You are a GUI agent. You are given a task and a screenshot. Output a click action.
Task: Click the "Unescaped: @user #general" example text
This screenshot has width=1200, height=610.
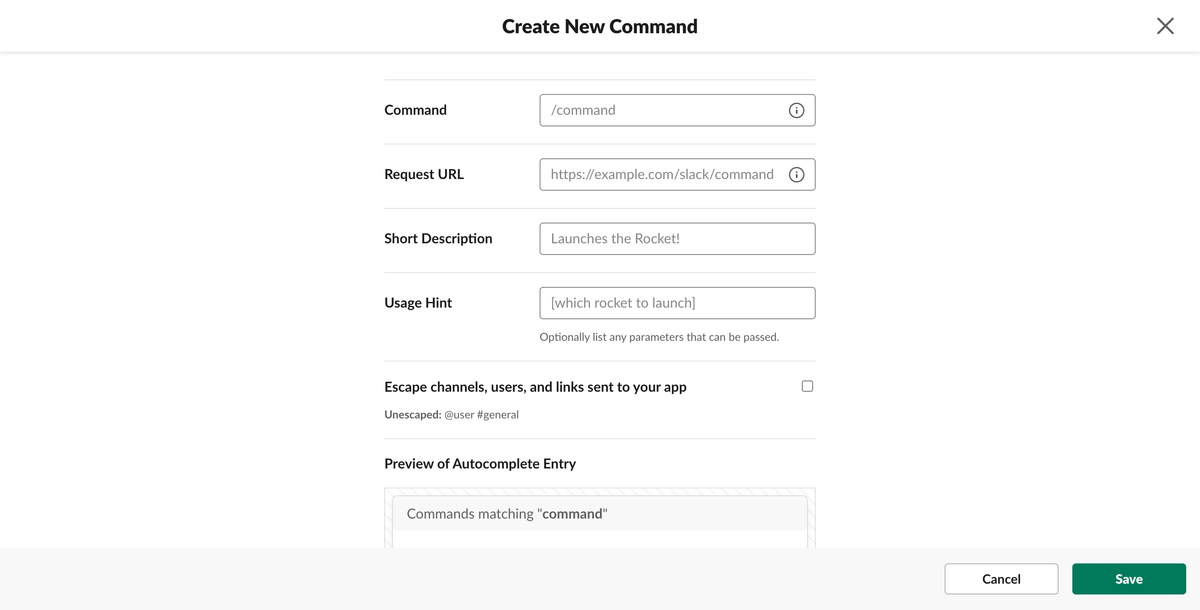point(451,414)
